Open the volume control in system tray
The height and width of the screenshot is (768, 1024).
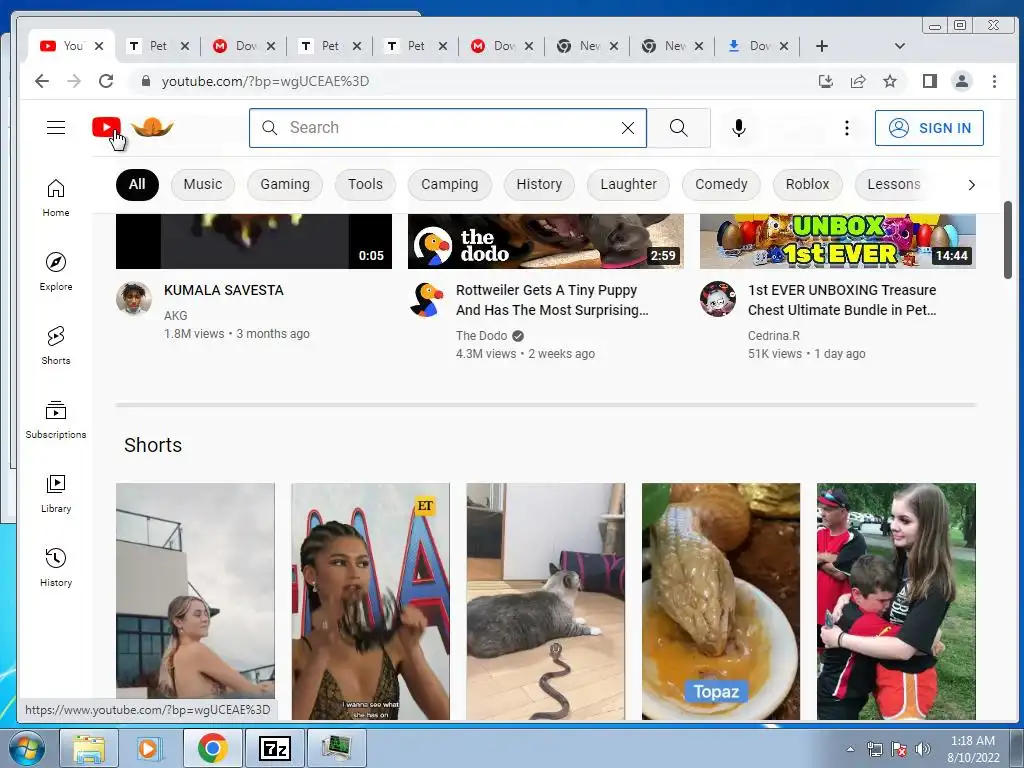click(922, 749)
